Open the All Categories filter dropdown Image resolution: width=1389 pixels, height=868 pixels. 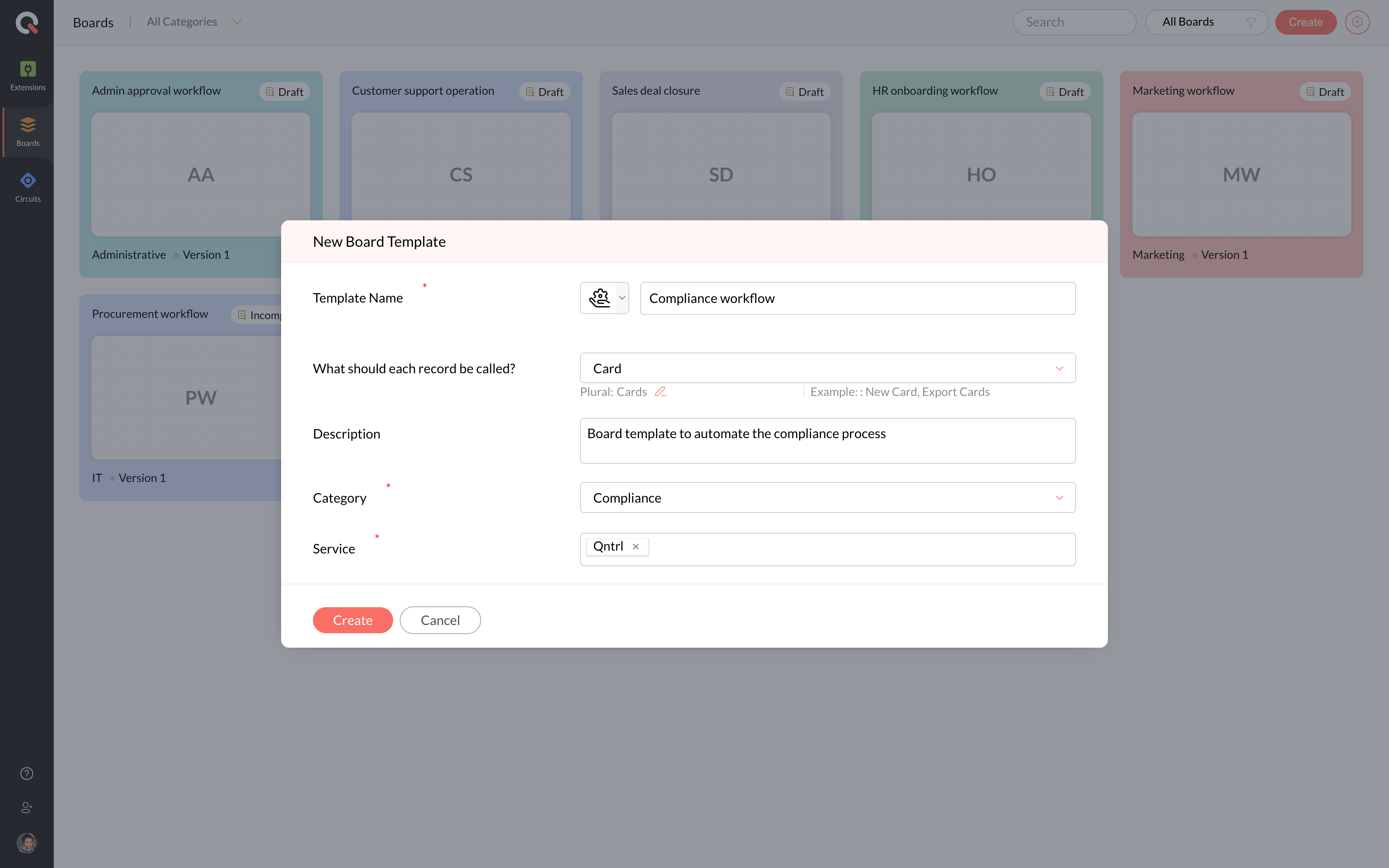(193, 22)
